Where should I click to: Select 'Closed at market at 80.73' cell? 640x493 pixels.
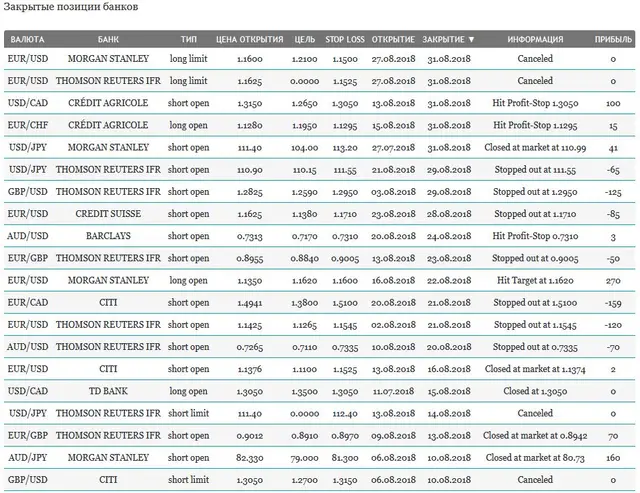pos(535,457)
